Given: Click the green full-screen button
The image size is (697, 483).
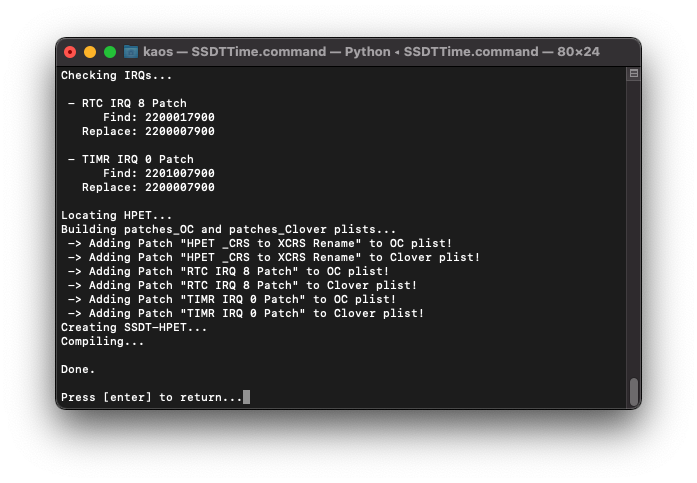Looking at the screenshot, I should (110, 52).
